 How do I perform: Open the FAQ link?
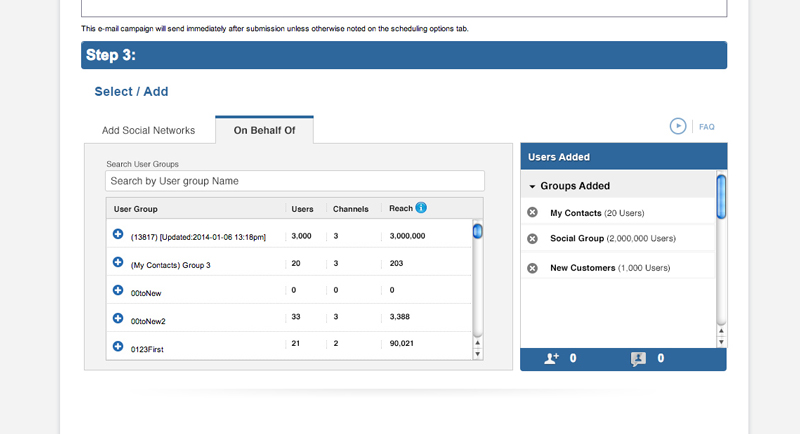click(x=706, y=127)
